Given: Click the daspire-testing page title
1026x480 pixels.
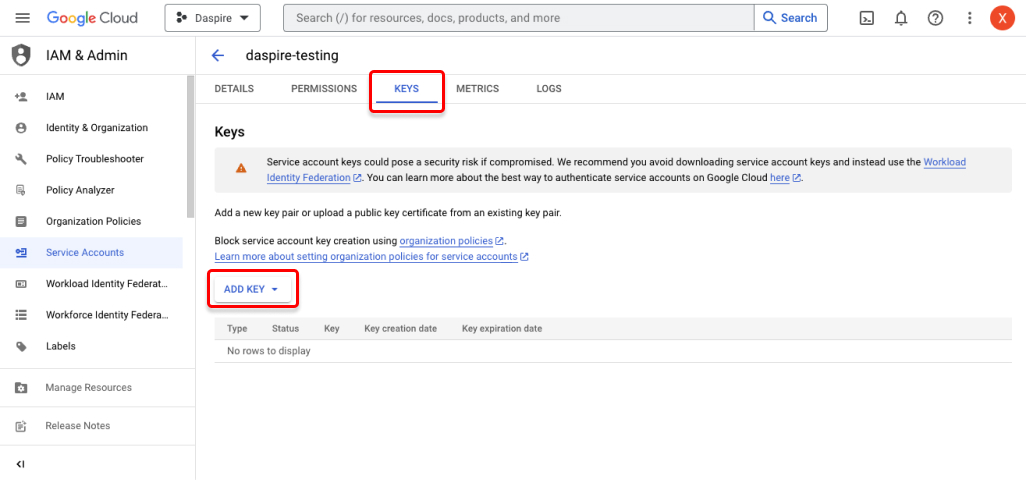Looking at the screenshot, I should pos(292,56).
